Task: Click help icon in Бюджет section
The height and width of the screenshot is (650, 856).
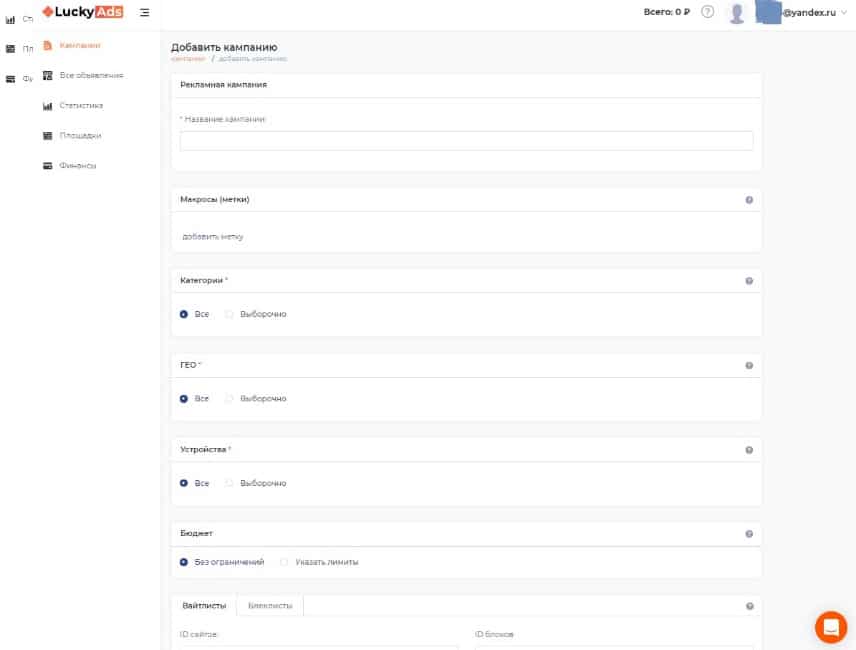Action: (749, 534)
